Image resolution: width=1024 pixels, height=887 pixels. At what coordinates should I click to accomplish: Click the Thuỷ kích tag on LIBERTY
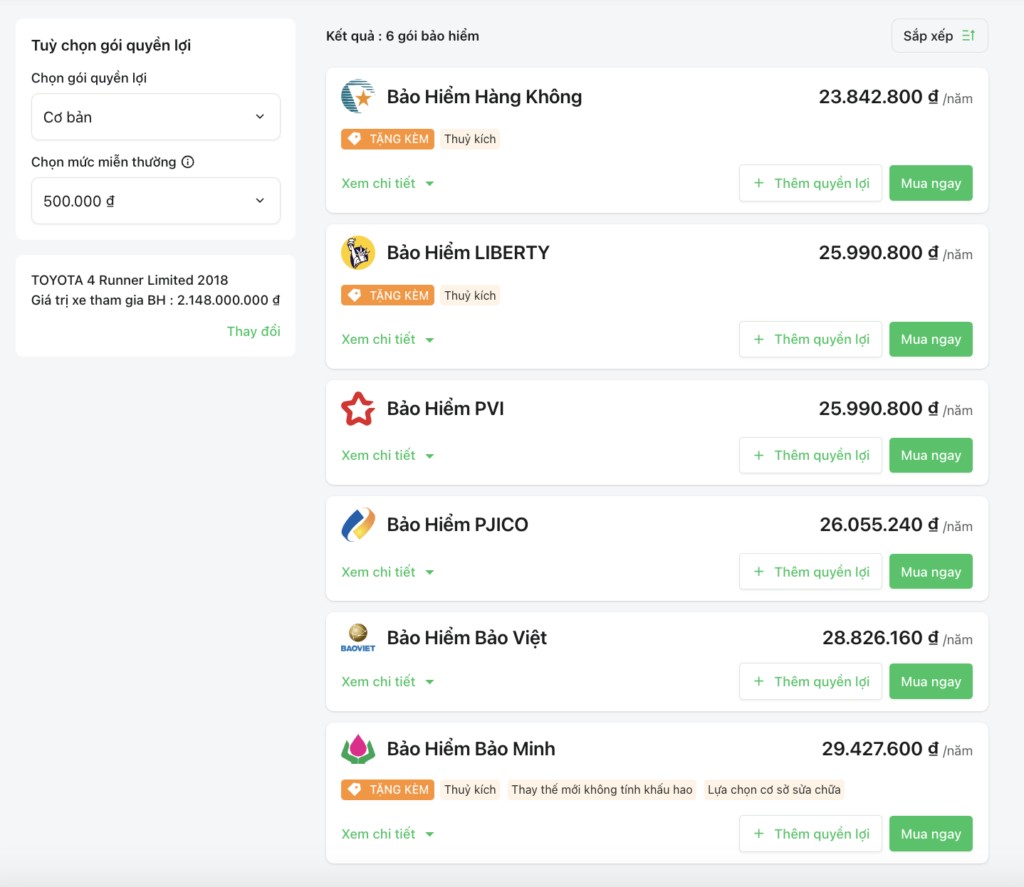click(x=470, y=295)
